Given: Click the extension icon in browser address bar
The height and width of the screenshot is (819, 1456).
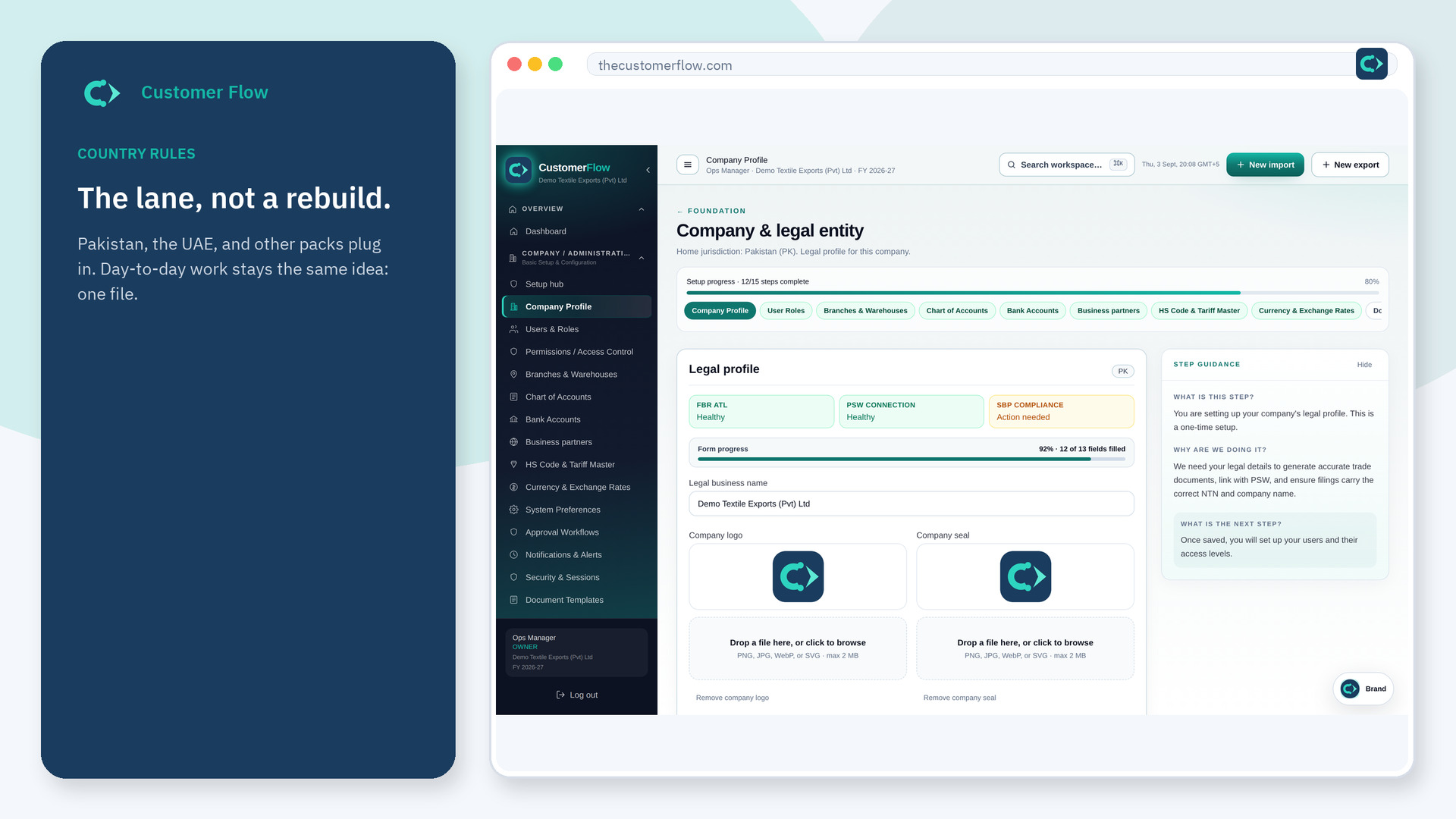Looking at the screenshot, I should (1372, 64).
